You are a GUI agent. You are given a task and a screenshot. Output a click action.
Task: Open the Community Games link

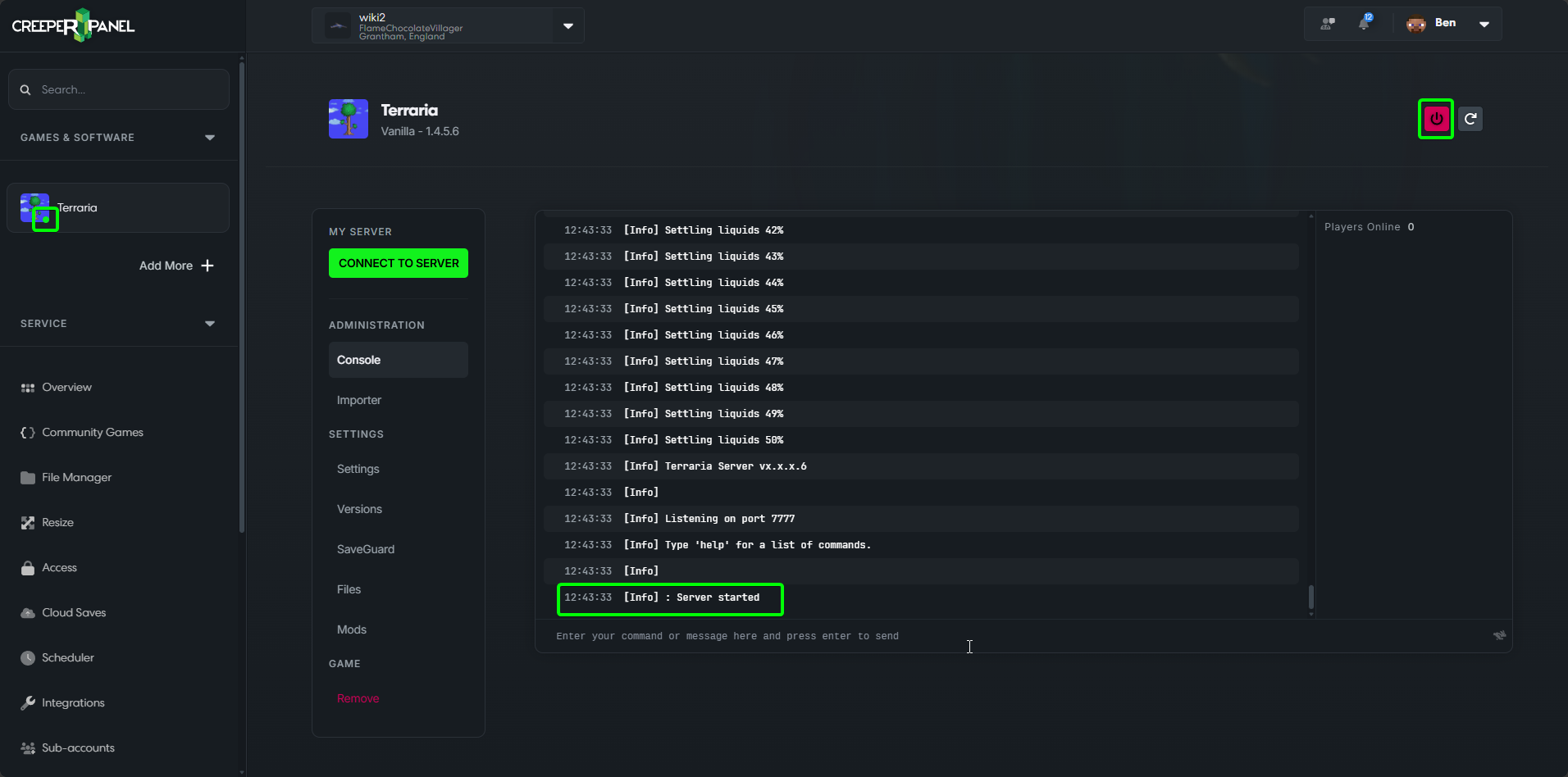click(93, 433)
